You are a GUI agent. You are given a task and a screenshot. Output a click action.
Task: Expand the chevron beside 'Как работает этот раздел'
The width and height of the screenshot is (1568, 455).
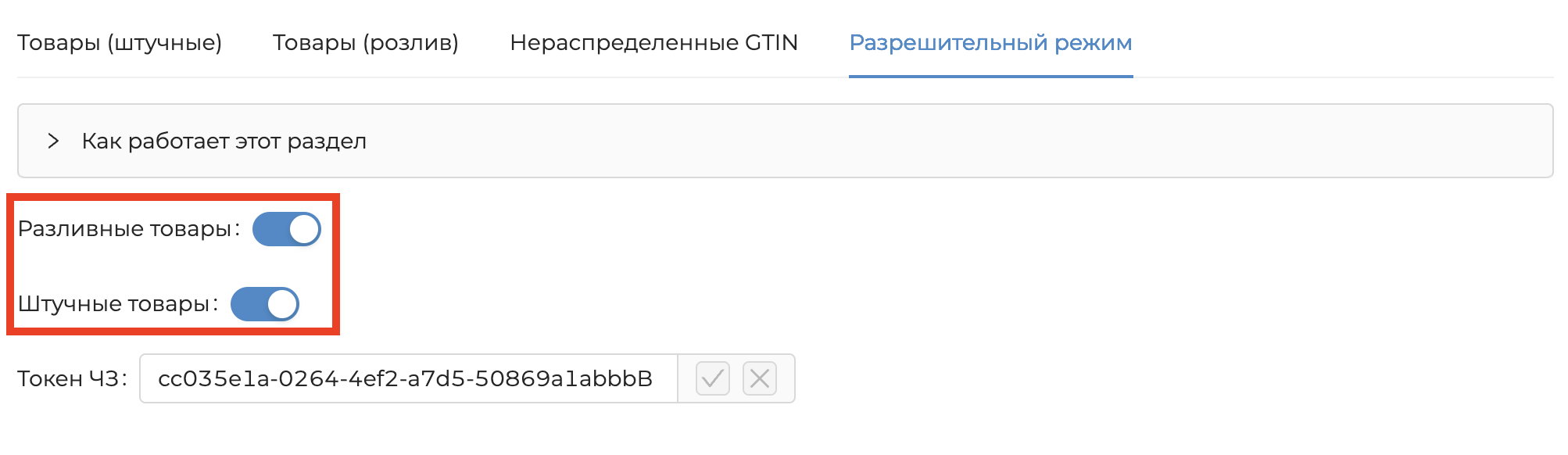point(53,141)
